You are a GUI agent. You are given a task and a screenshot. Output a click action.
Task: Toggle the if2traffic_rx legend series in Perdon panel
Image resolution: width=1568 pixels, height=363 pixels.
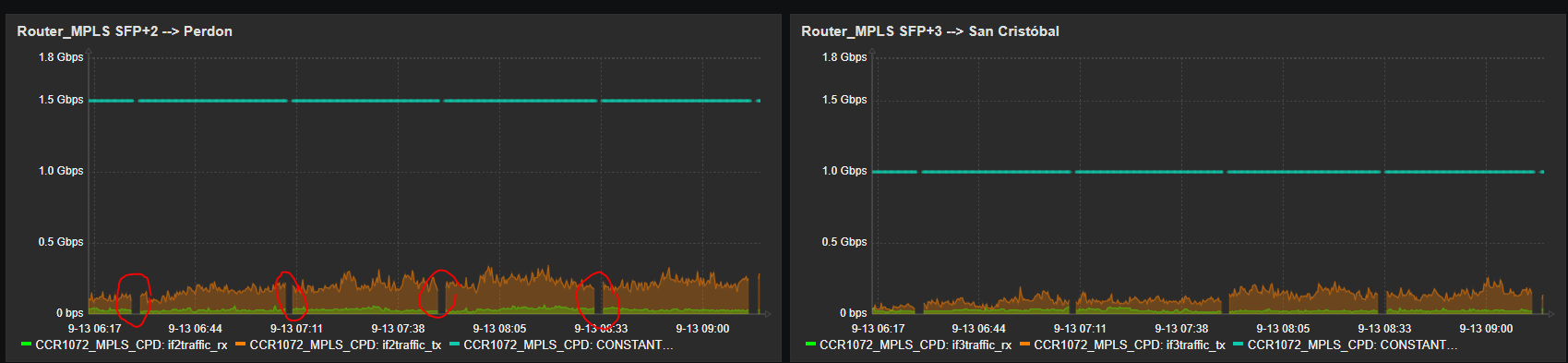tap(131, 345)
